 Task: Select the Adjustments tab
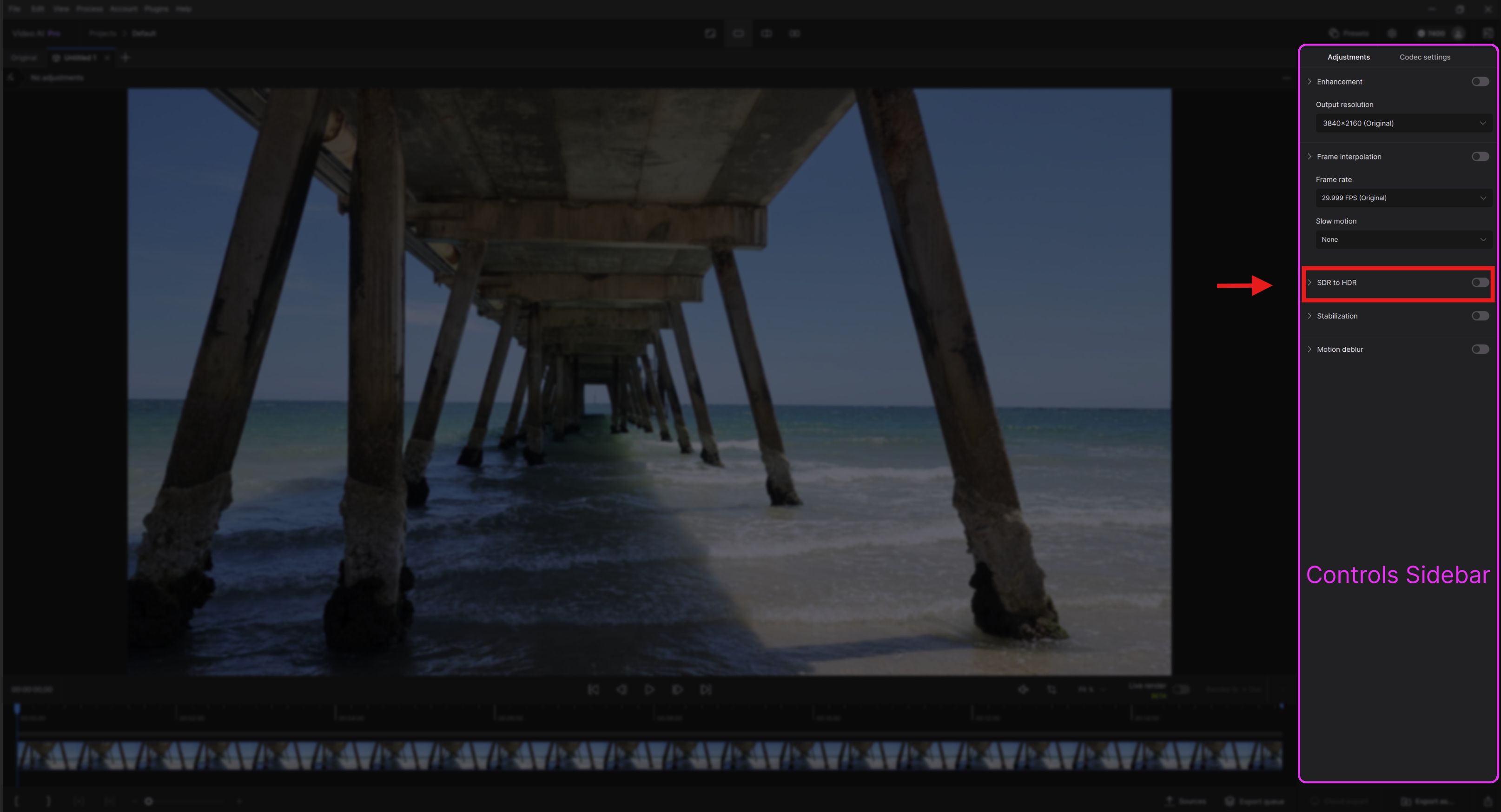[x=1349, y=57]
